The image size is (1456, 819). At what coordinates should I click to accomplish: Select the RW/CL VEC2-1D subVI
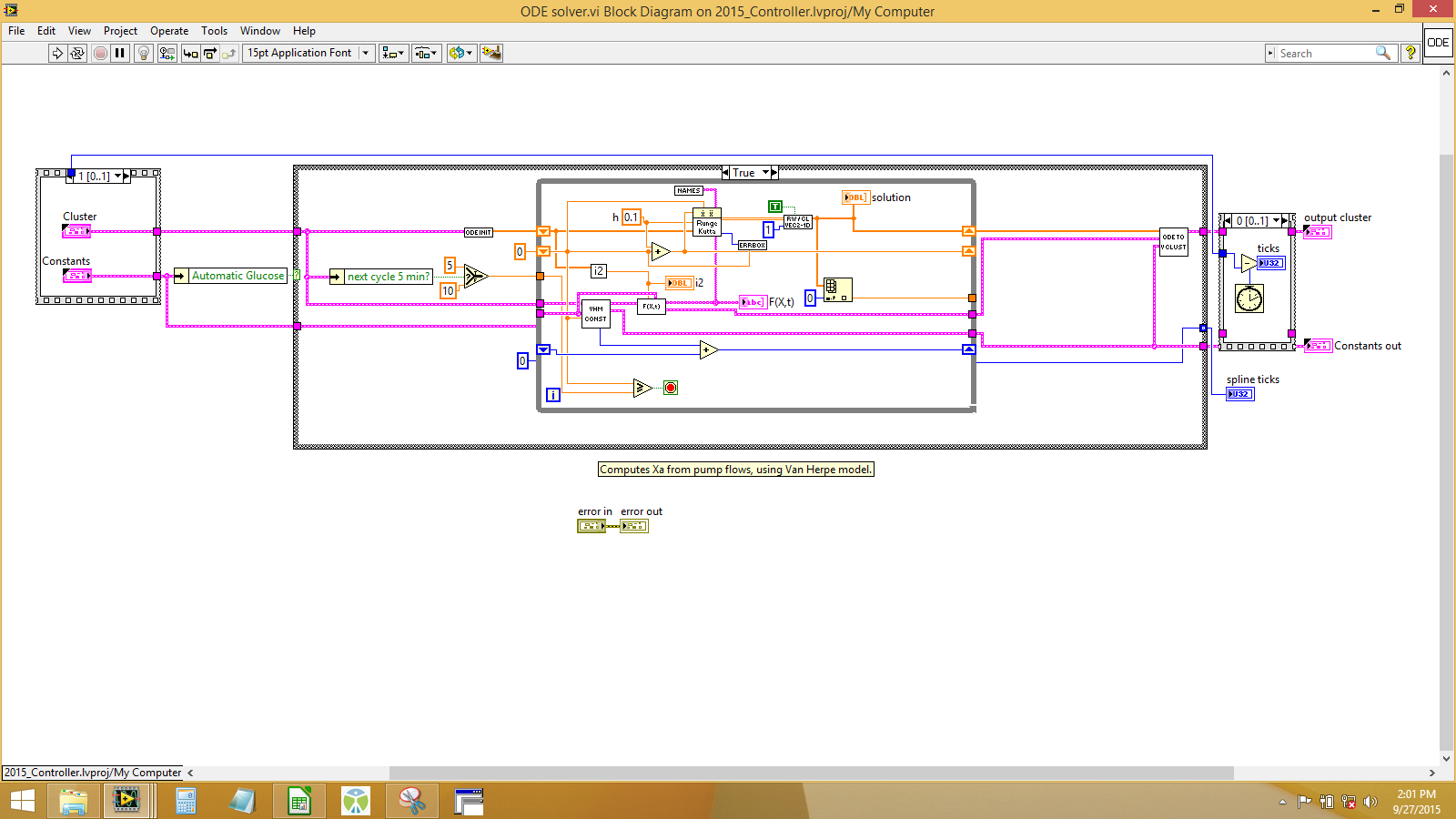click(x=798, y=222)
